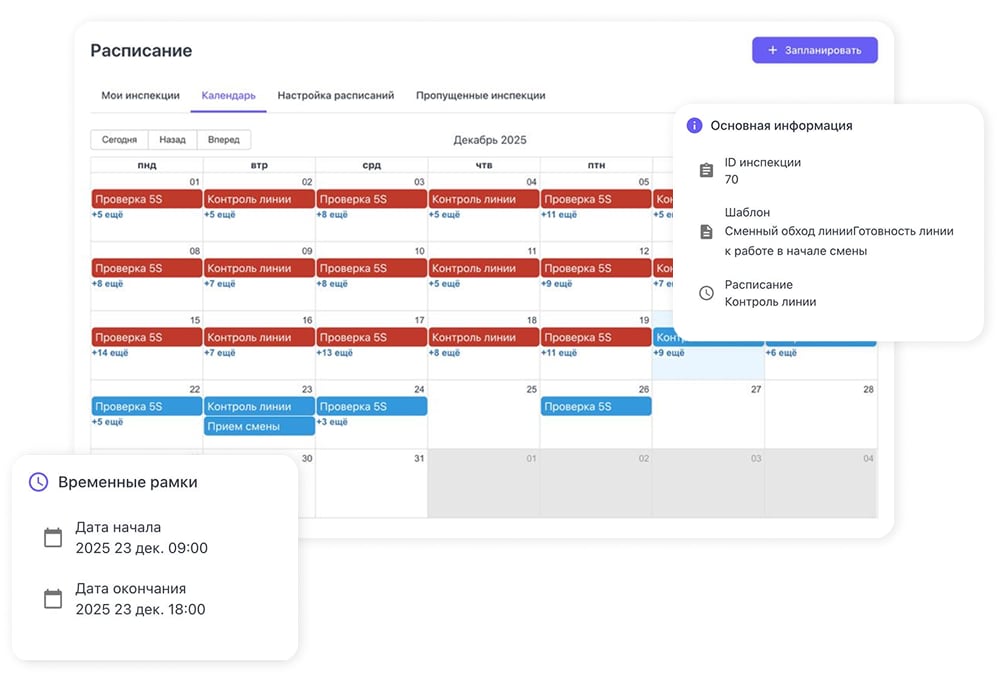The width and height of the screenshot is (1000, 686).
Task: Switch to the Календарь tab
Action: tap(228, 96)
